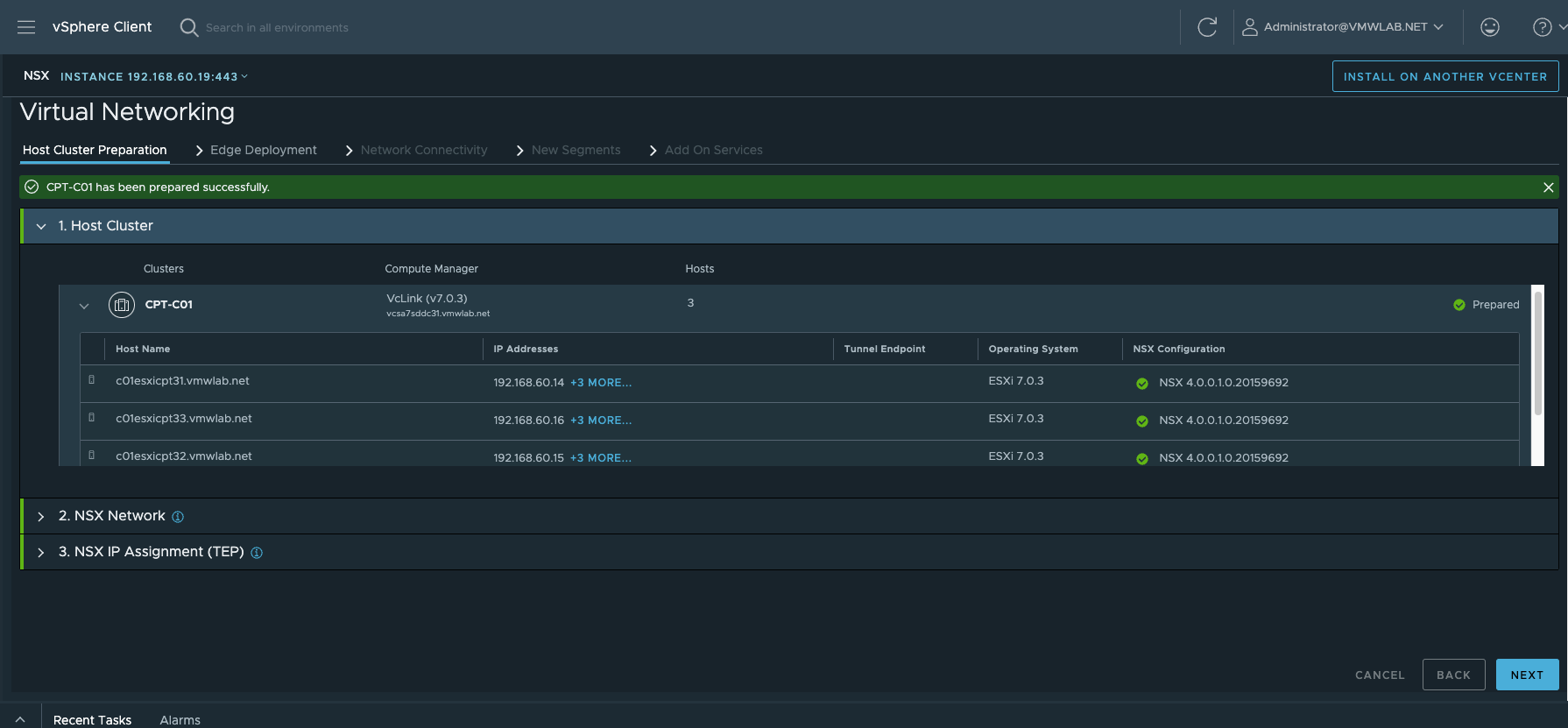Open the Administrator@VMWLAB.NET user menu
This screenshot has height=728, width=1568.
click(x=1353, y=27)
